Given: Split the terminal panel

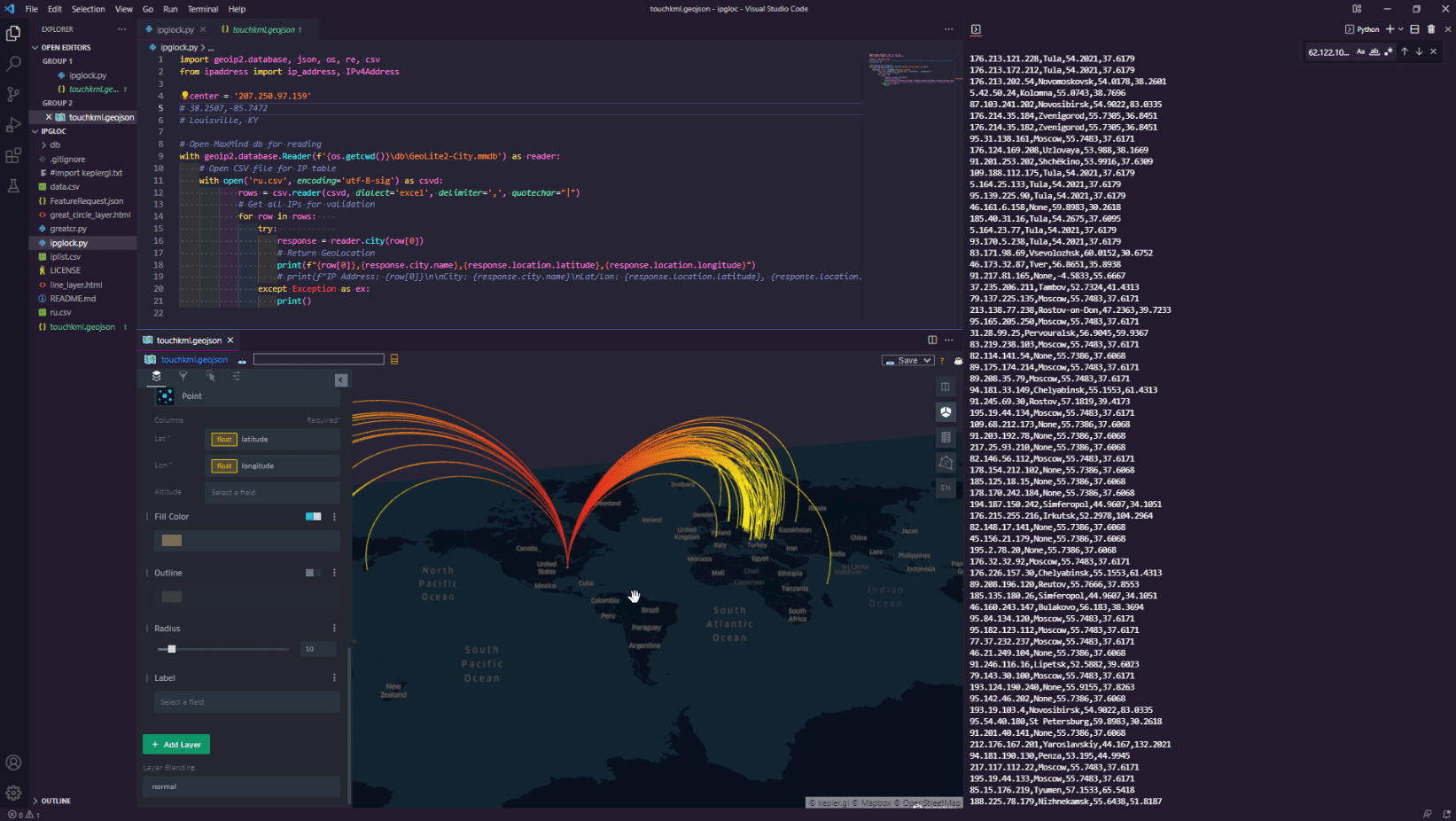Looking at the screenshot, I should (1414, 29).
